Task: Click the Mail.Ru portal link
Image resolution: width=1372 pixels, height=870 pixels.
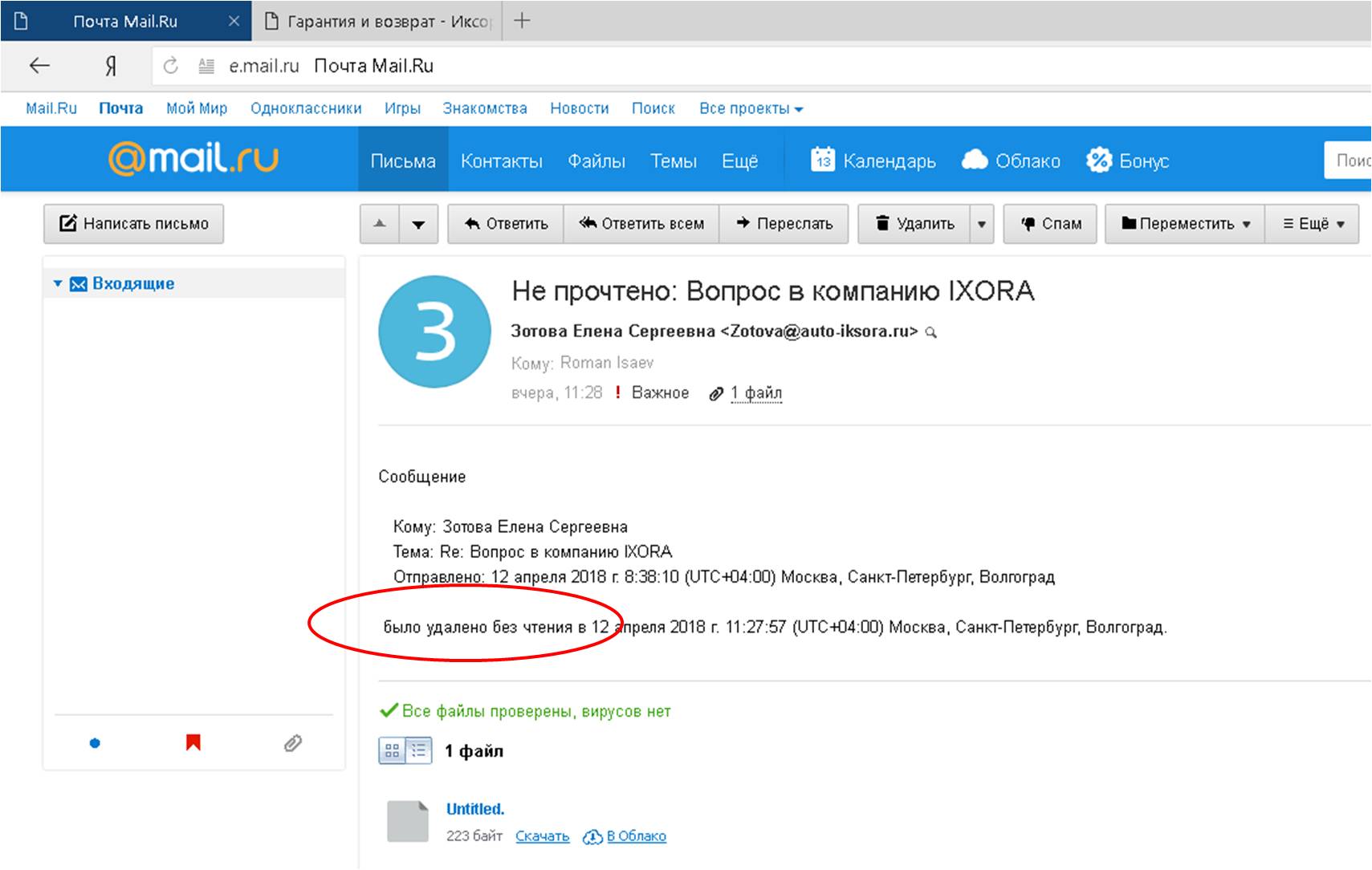Action: point(51,108)
